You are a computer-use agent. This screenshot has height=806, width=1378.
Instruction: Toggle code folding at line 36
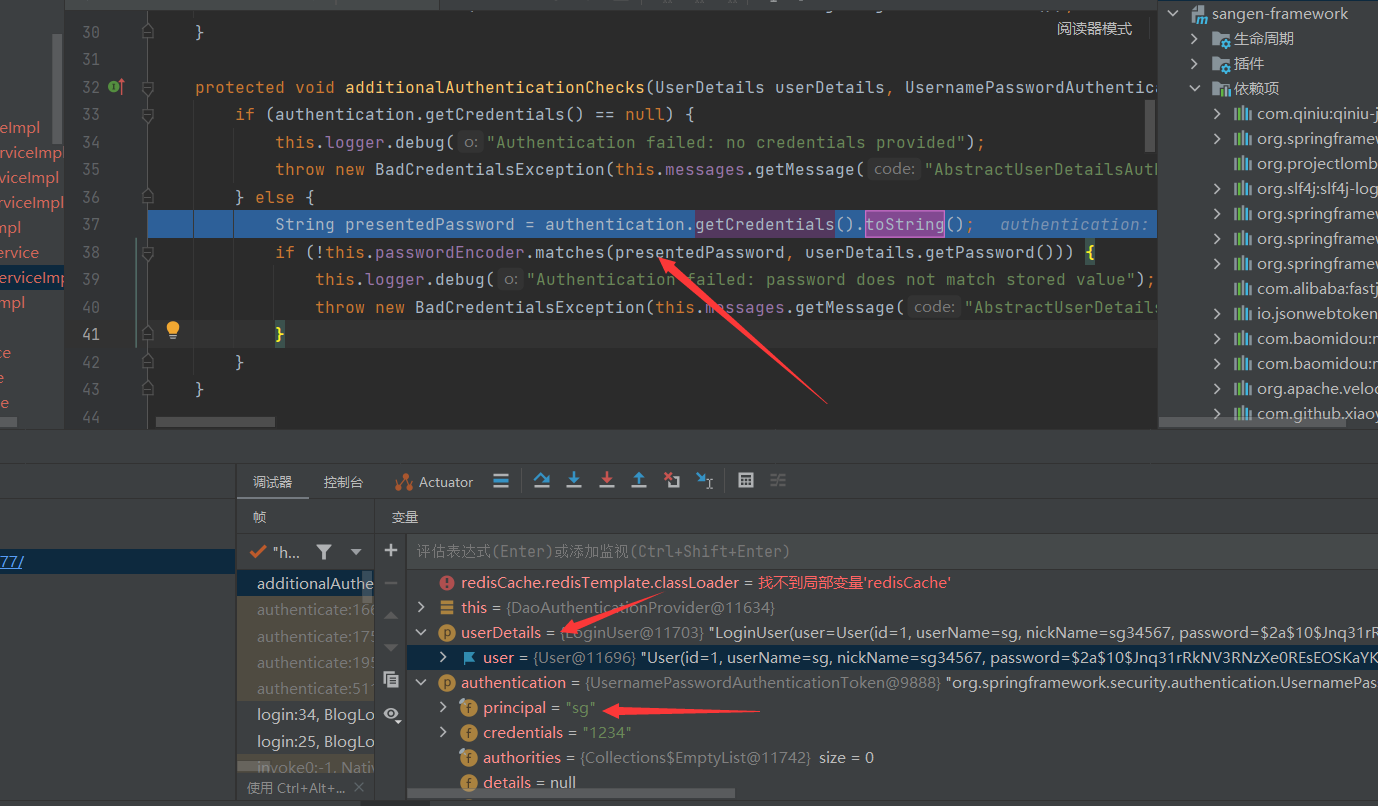148,197
